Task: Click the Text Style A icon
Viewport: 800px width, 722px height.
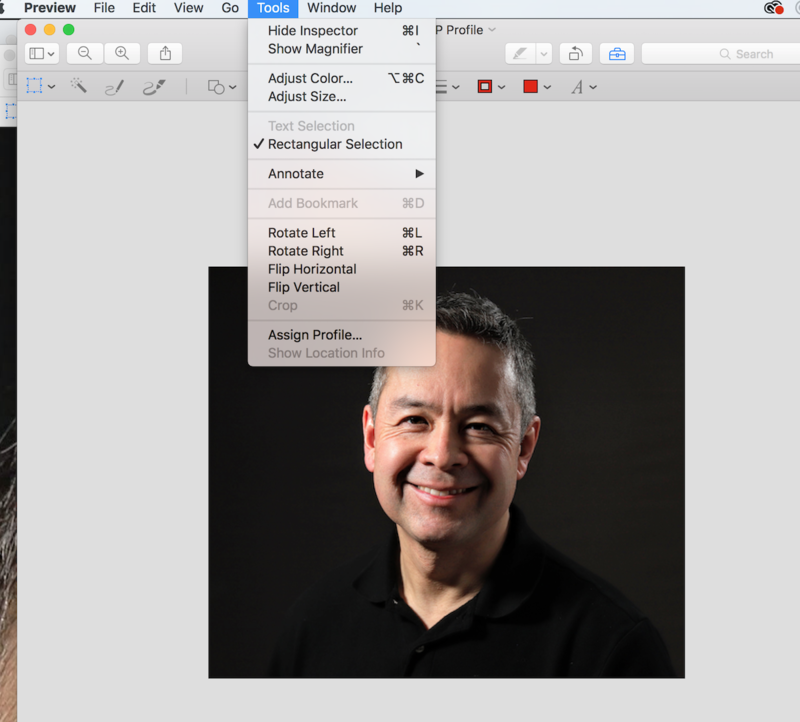Action: click(x=577, y=87)
